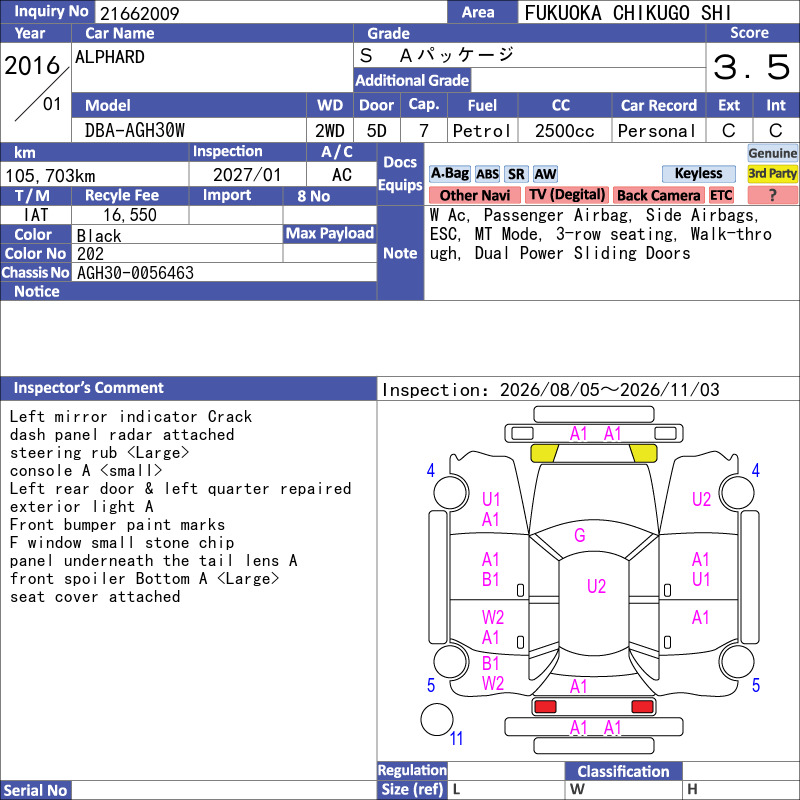
Task: Click the A-Bag equipment badge
Action: coord(449,174)
